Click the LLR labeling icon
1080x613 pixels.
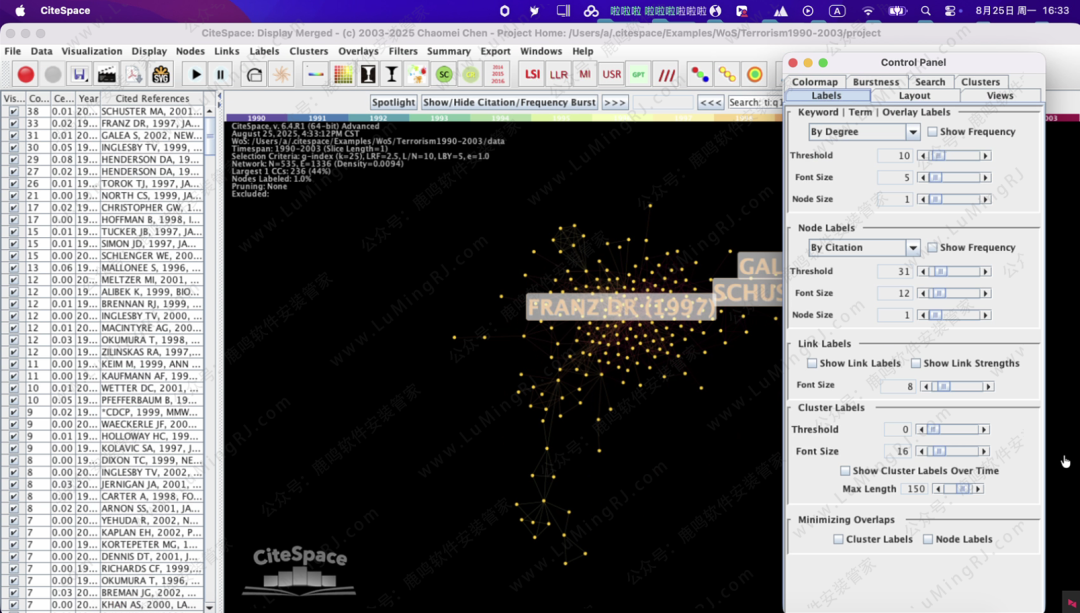(558, 75)
